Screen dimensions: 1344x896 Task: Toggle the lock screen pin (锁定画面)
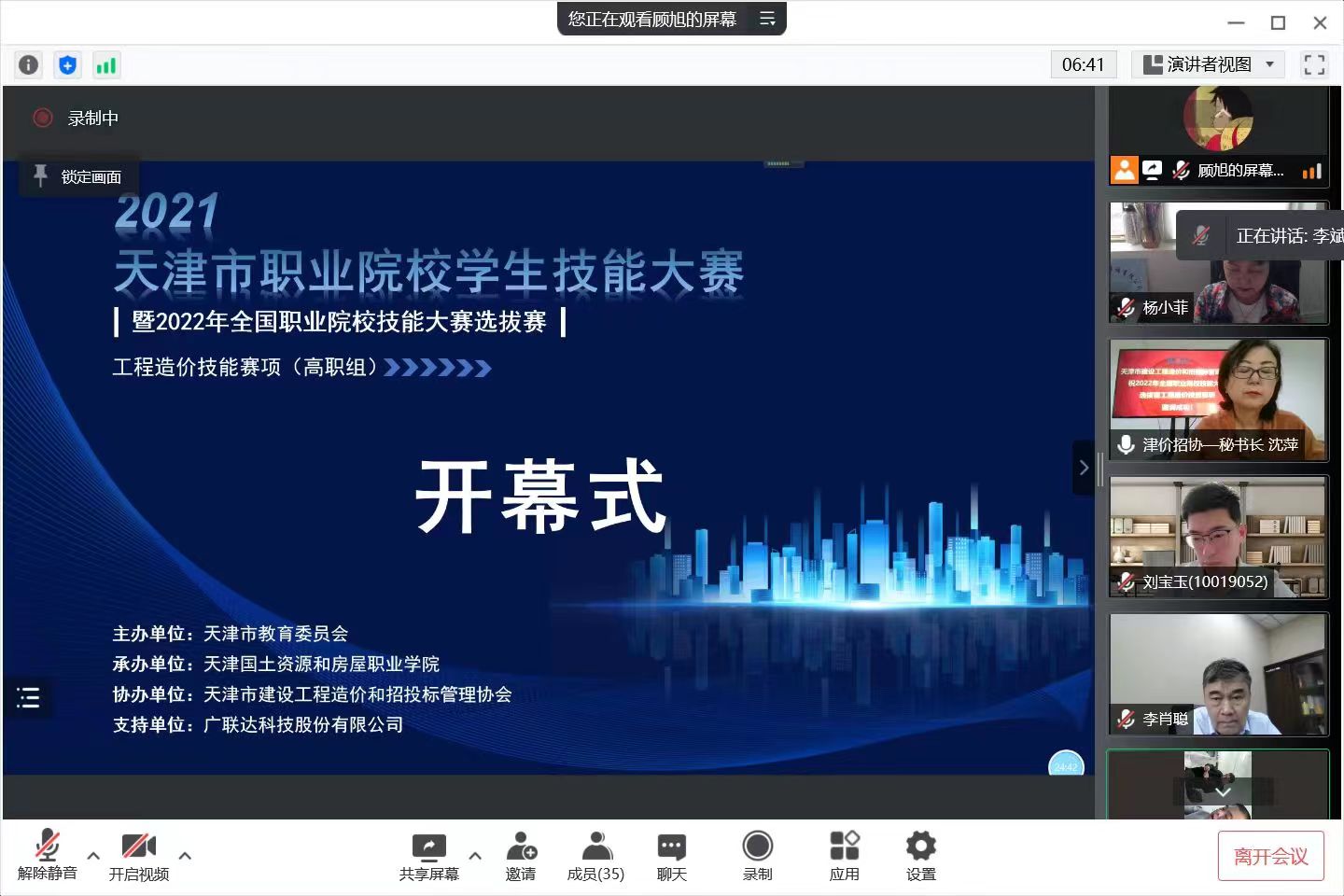point(78,176)
